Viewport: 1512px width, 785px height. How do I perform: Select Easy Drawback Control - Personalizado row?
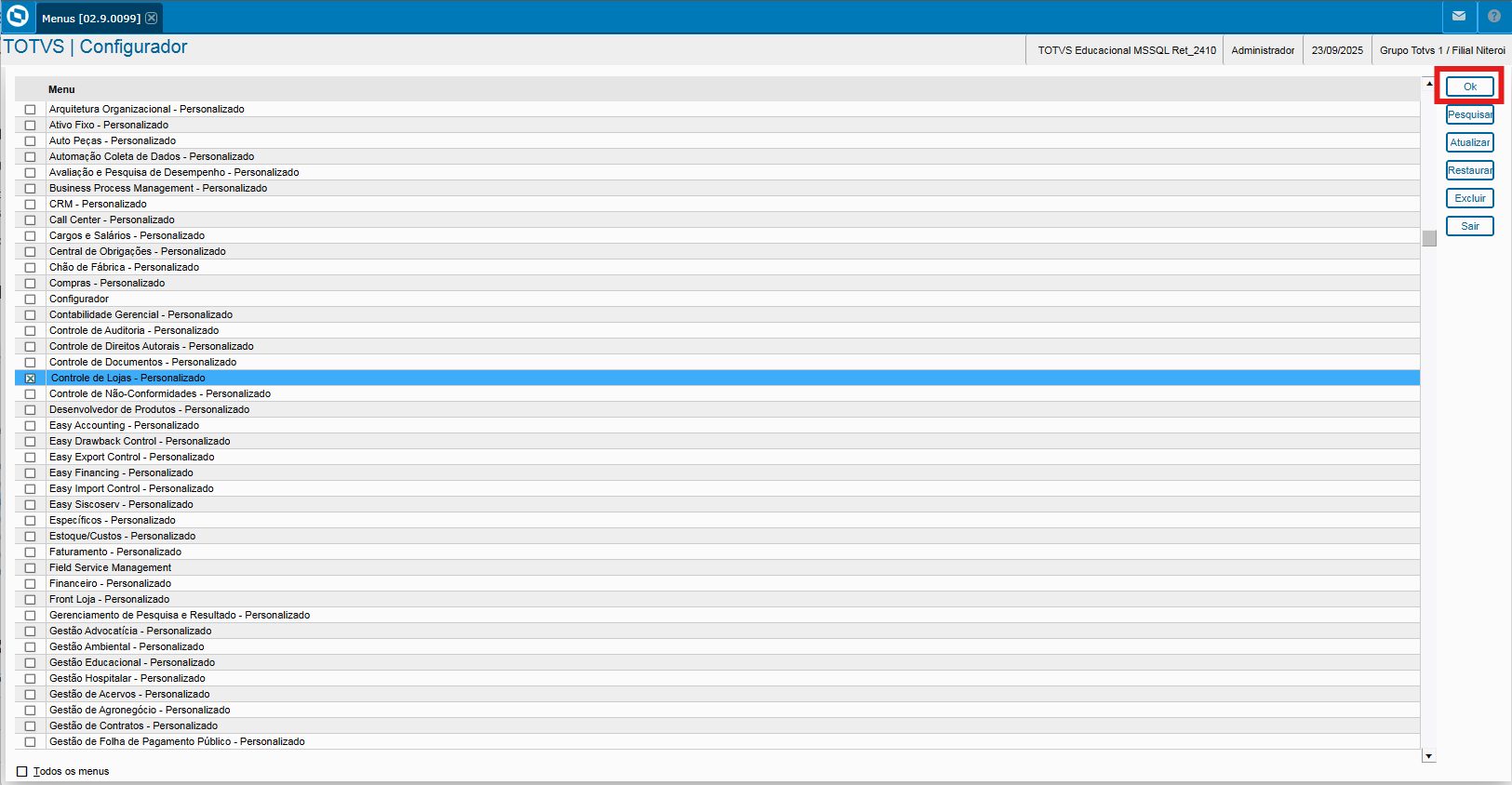pos(717,442)
